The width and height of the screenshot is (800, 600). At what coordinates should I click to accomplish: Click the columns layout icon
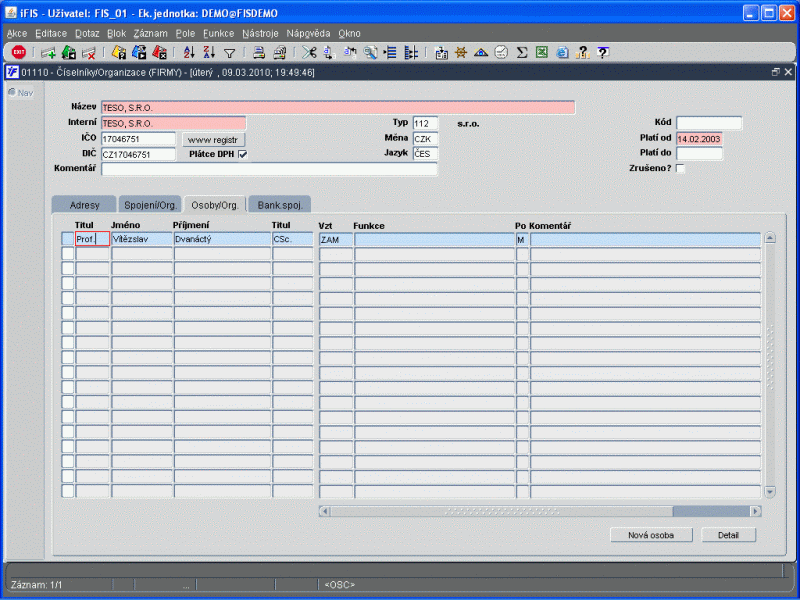point(411,52)
